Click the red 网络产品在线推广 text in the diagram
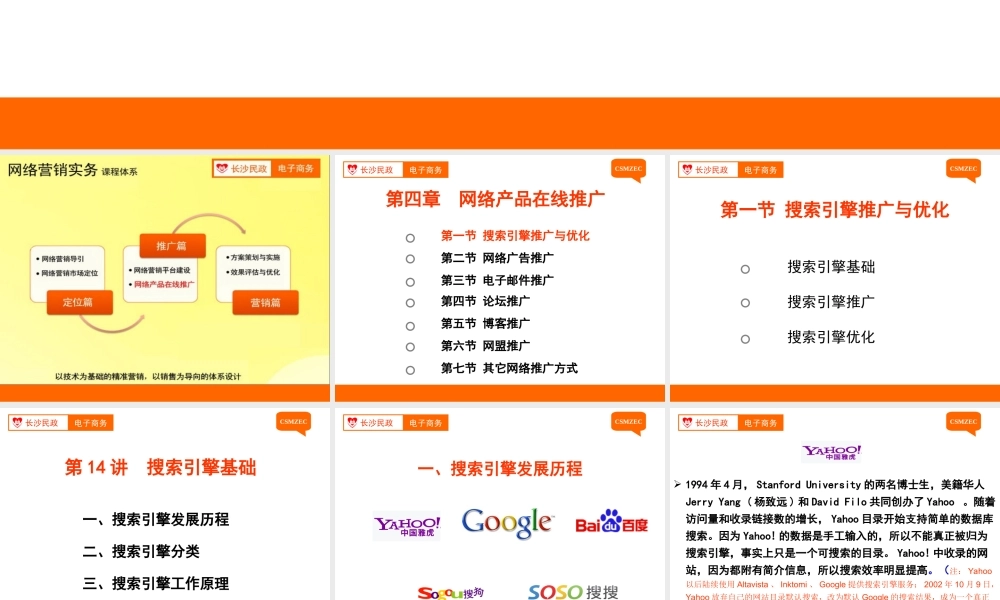 (162, 285)
